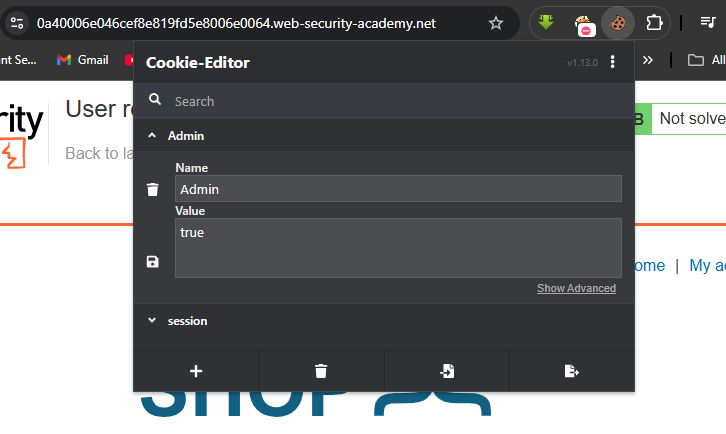Click Show Advanced link
726x434 pixels.
576,288
